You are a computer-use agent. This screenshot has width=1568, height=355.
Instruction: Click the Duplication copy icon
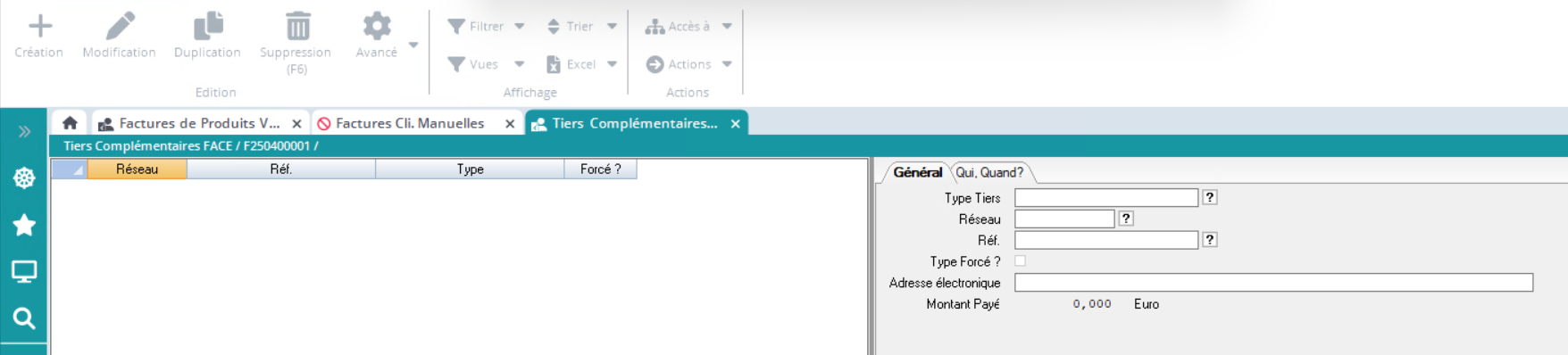click(x=208, y=26)
